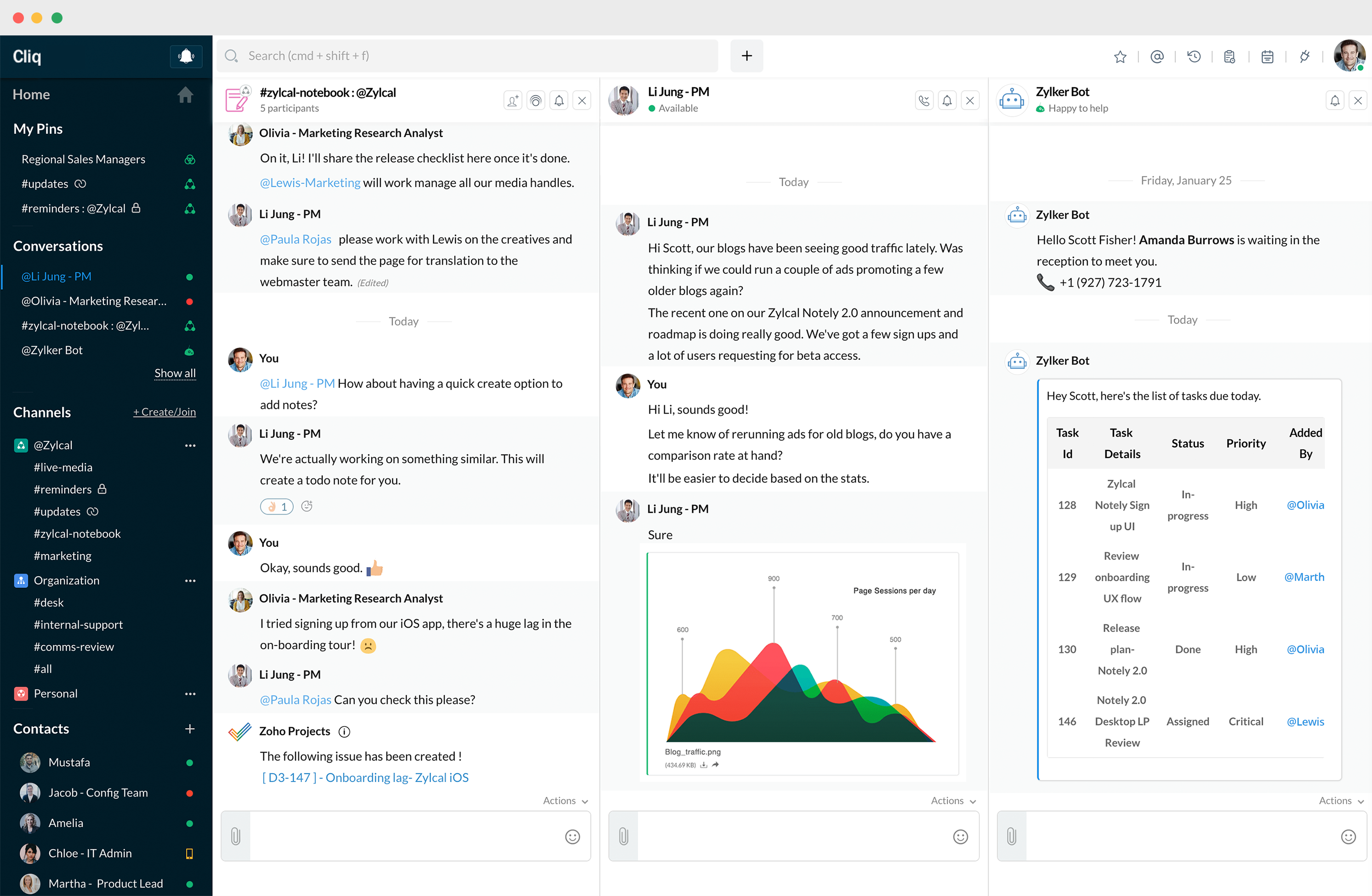
Task: Click @Lewis link in task 146 row
Action: pos(1305,721)
